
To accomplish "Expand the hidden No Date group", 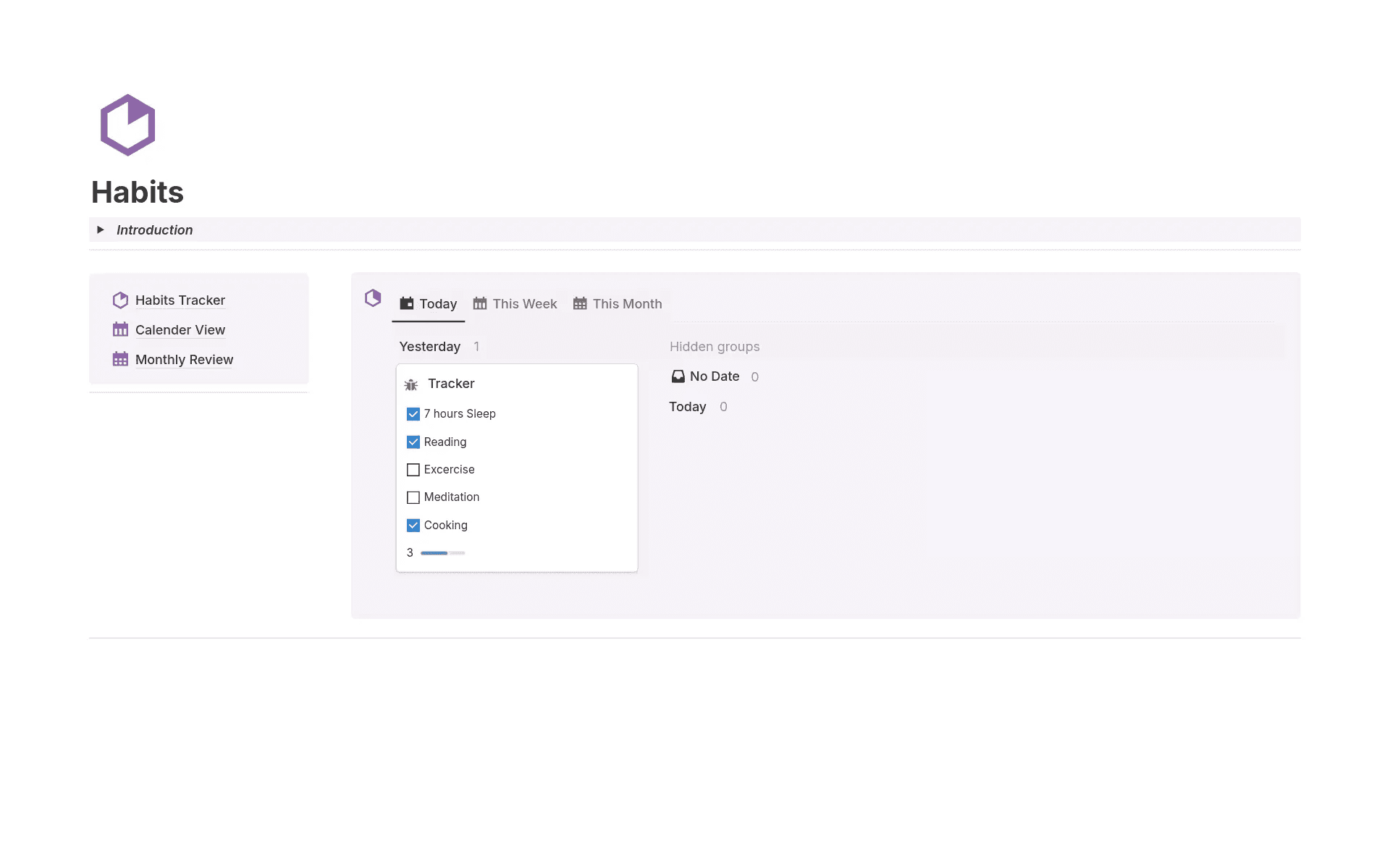I will tap(714, 376).
